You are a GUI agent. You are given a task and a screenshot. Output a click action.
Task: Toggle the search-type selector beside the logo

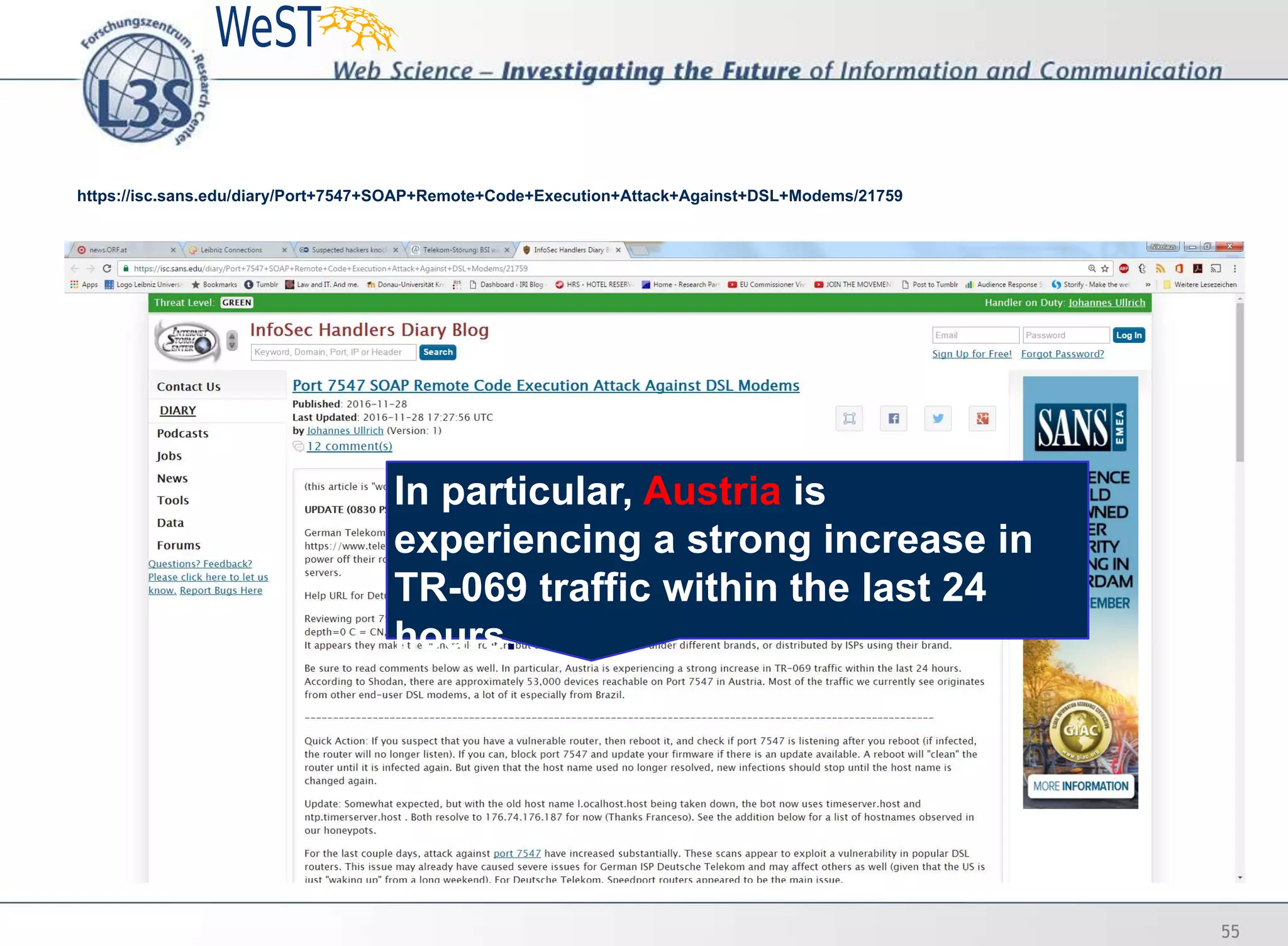(x=232, y=340)
